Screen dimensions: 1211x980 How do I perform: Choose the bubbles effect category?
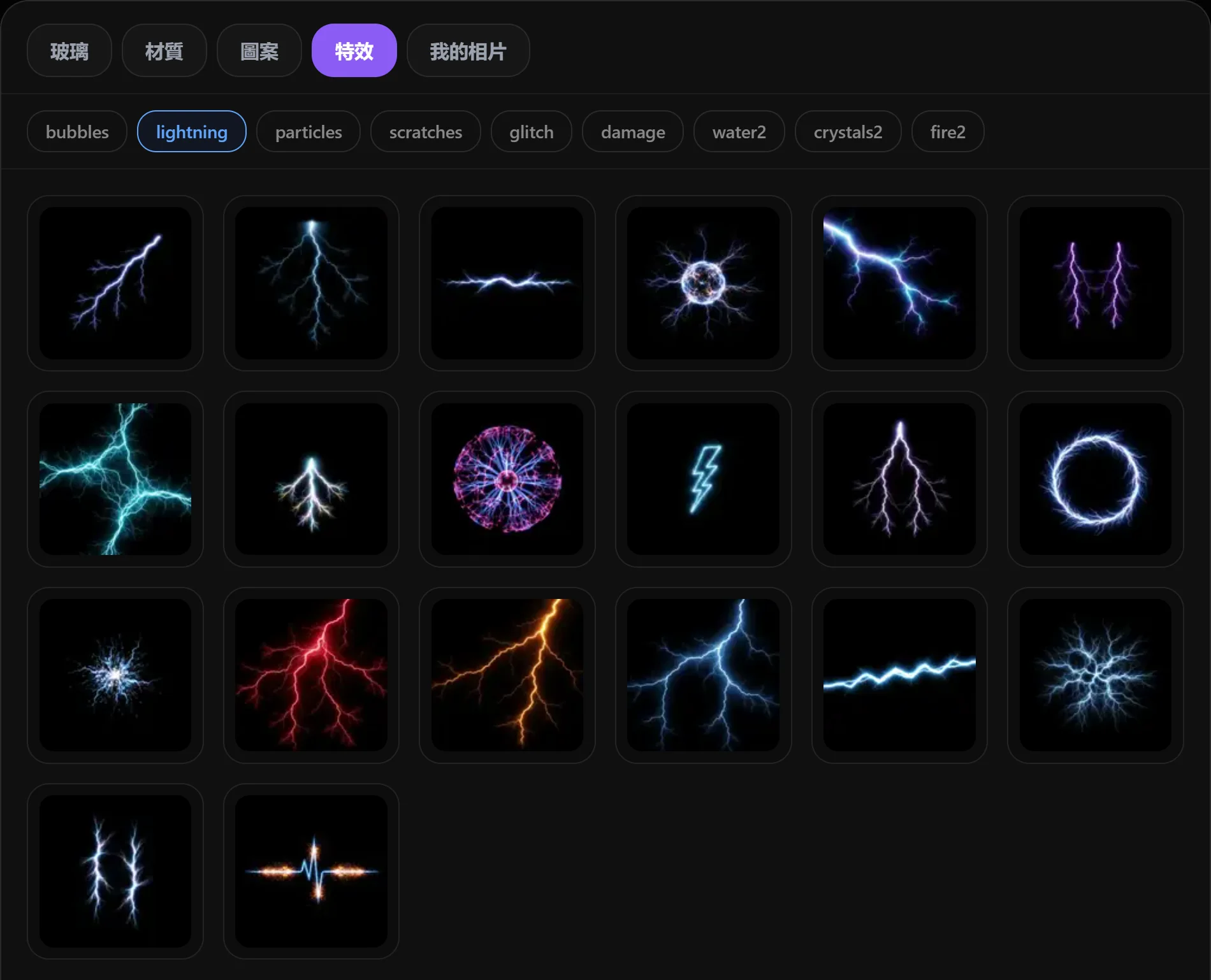[x=77, y=132]
